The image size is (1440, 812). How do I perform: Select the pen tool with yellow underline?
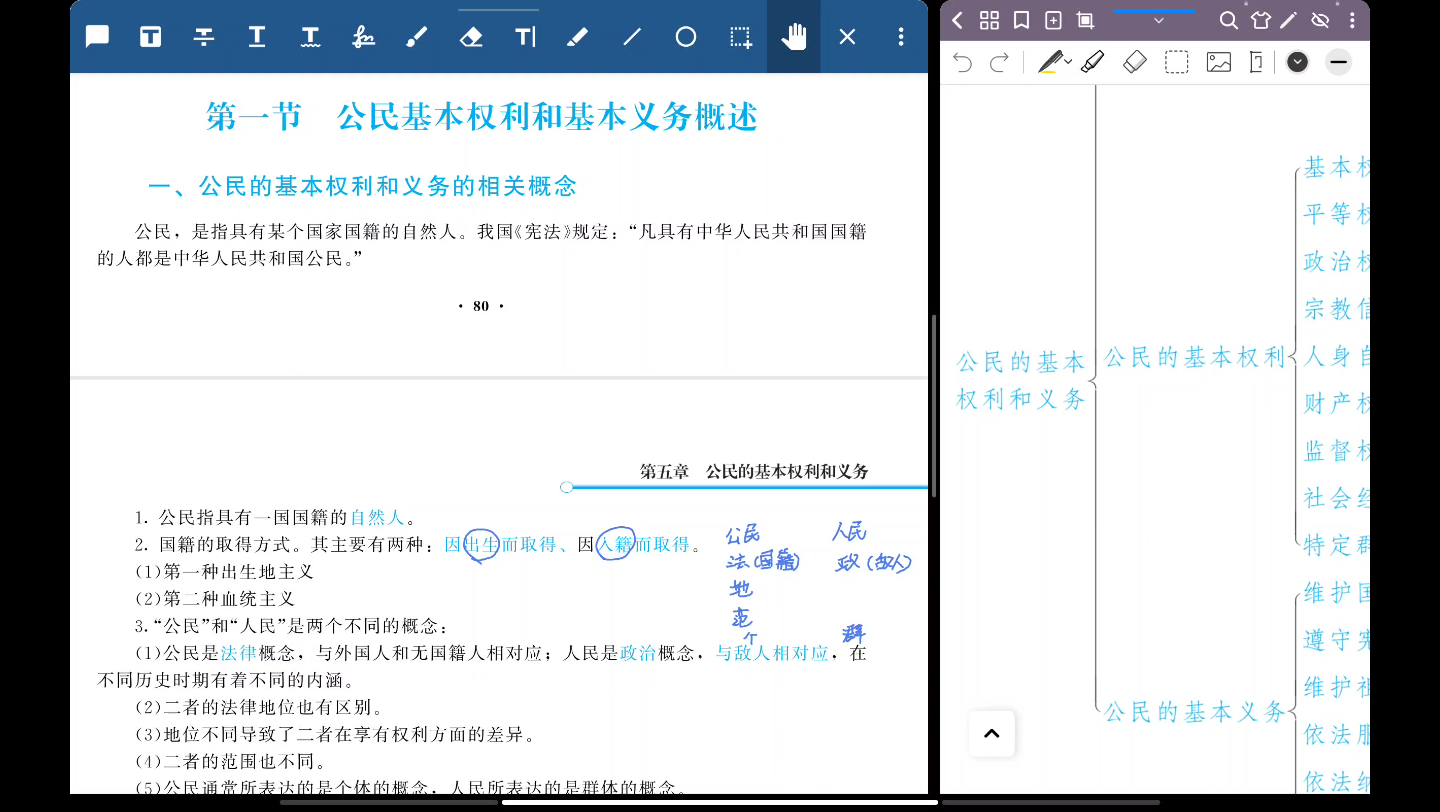[1049, 63]
